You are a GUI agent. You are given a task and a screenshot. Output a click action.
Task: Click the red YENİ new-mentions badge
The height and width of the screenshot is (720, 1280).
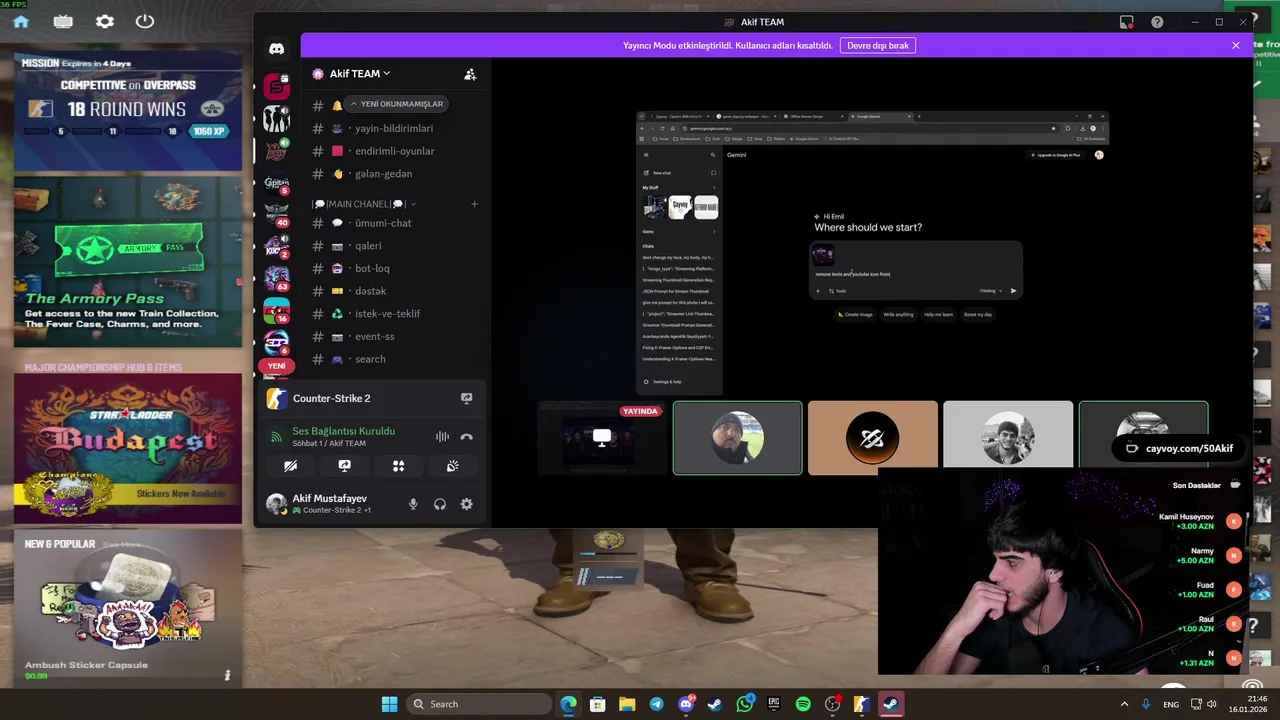276,366
